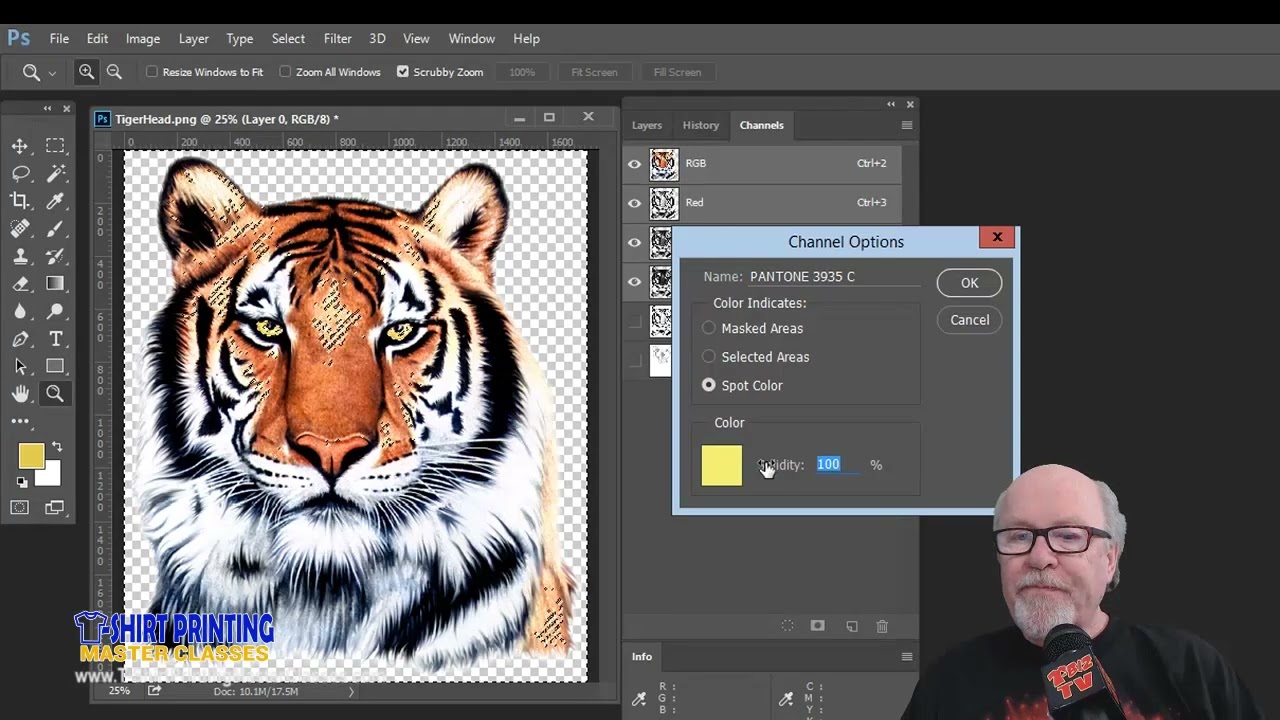Collapse the toolbox double-arrow
The height and width of the screenshot is (720, 1280).
pos(47,108)
